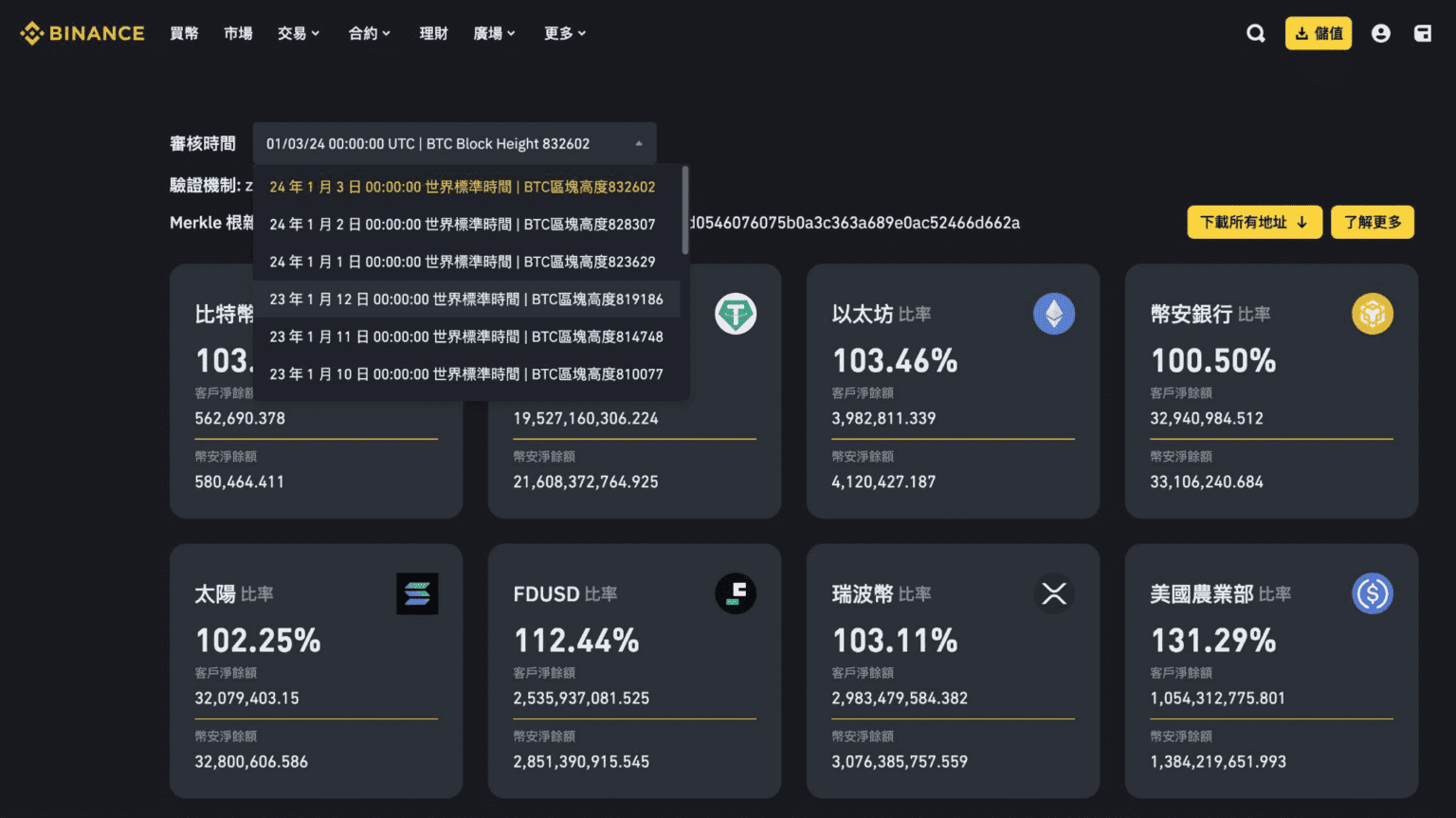This screenshot has width=1456, height=818.
Task: Click the Merkle root hash text
Action: click(x=855, y=223)
